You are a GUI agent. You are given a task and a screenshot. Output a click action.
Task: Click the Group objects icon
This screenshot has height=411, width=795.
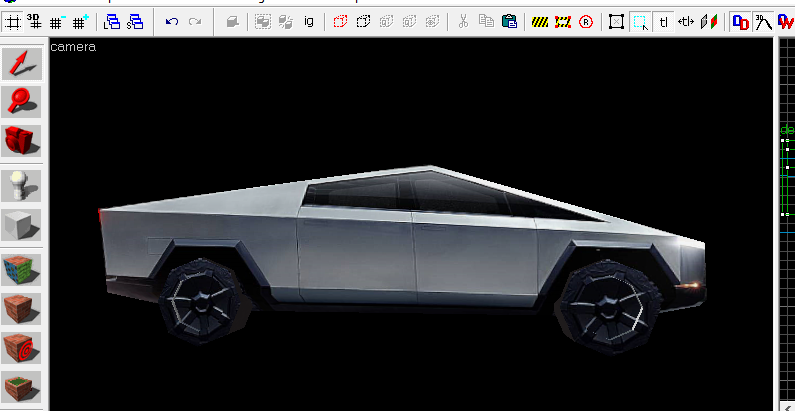[263, 22]
